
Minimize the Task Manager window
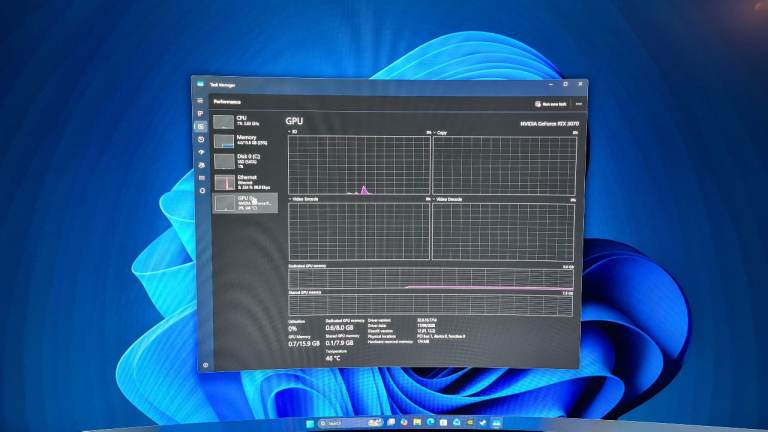coord(551,84)
